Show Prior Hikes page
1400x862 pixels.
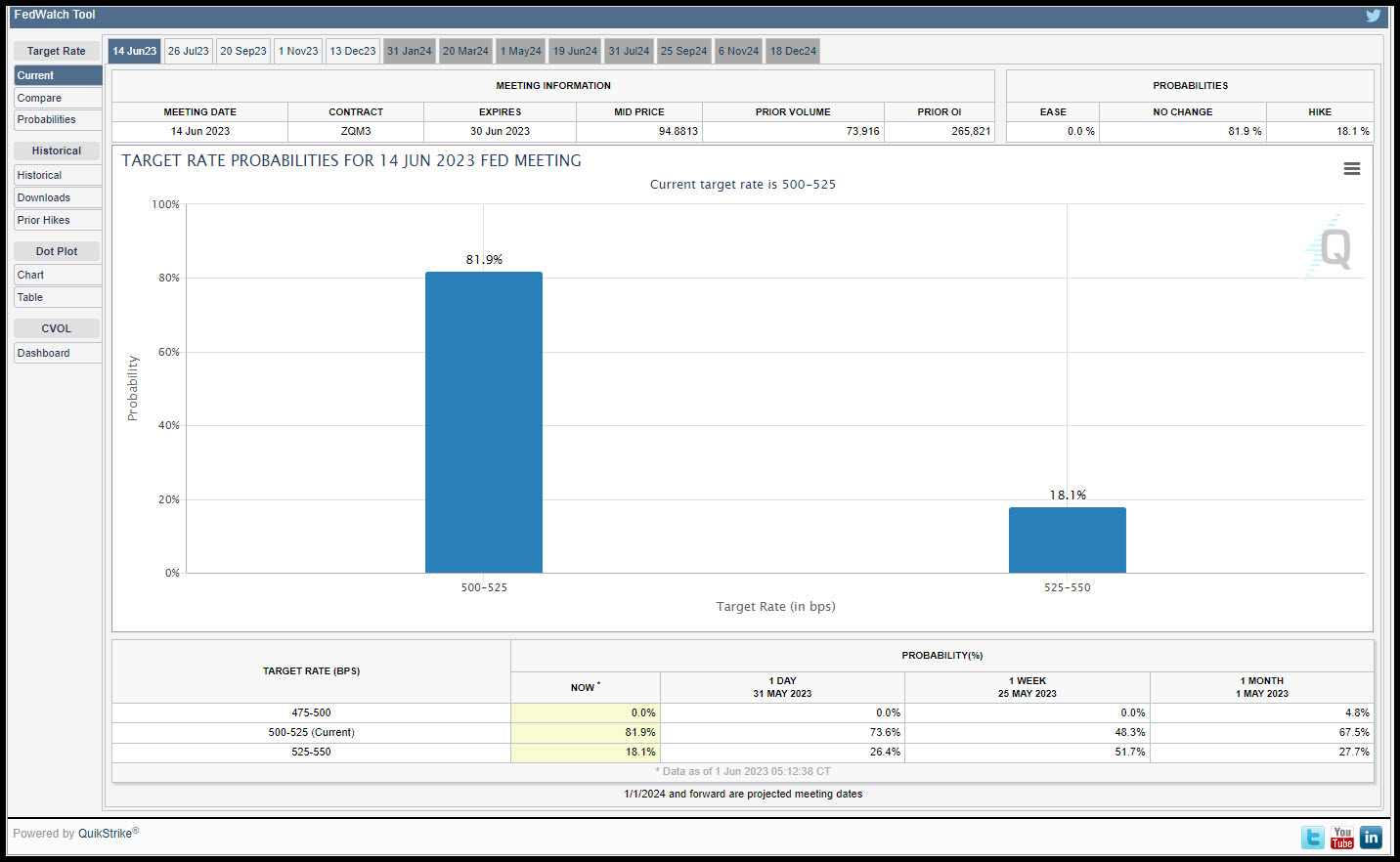click(x=58, y=220)
